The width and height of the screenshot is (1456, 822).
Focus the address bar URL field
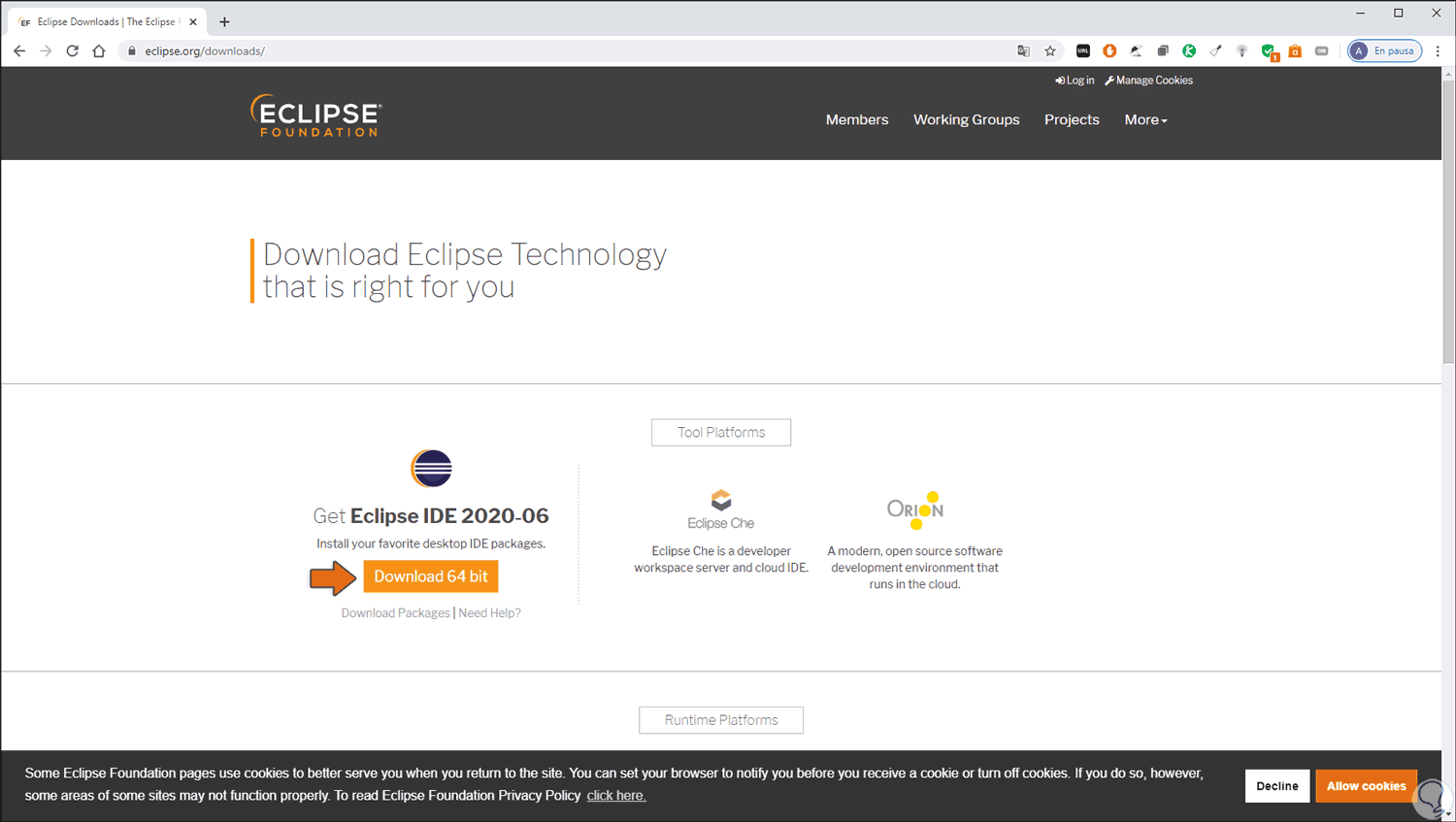(x=573, y=50)
